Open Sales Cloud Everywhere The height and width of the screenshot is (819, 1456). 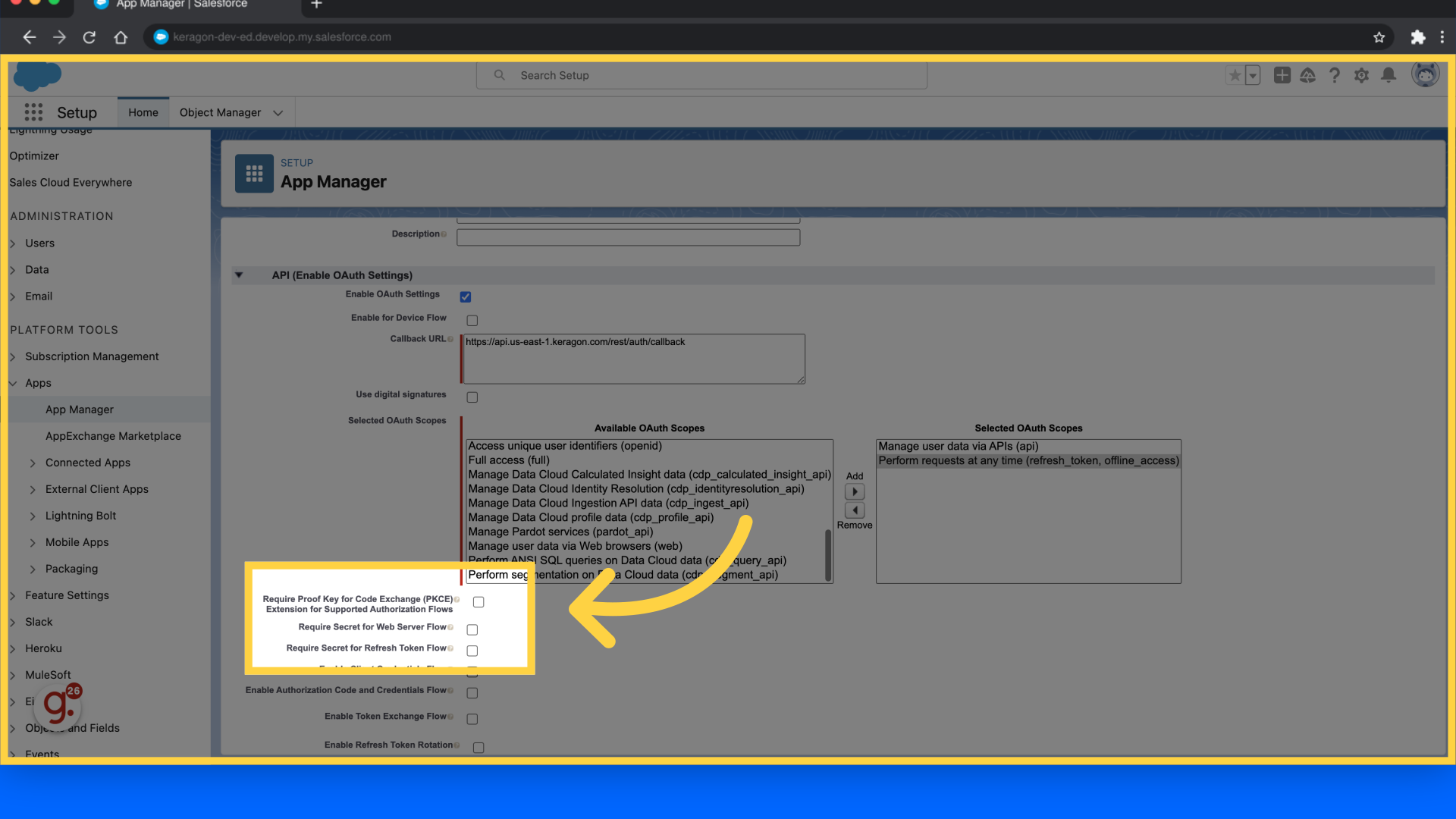pos(71,182)
